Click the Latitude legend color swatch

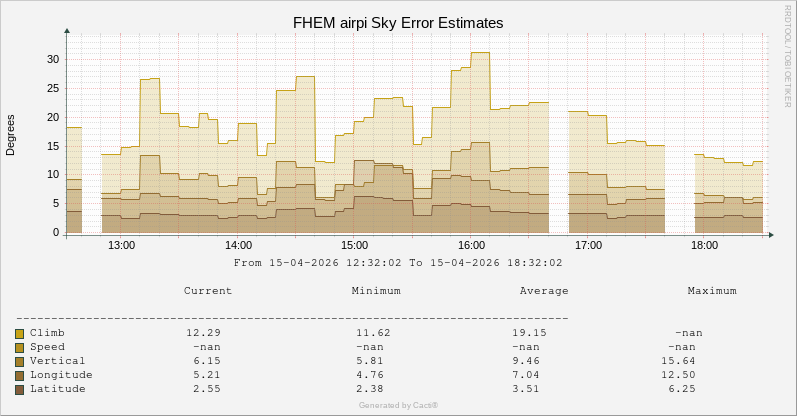(19, 389)
